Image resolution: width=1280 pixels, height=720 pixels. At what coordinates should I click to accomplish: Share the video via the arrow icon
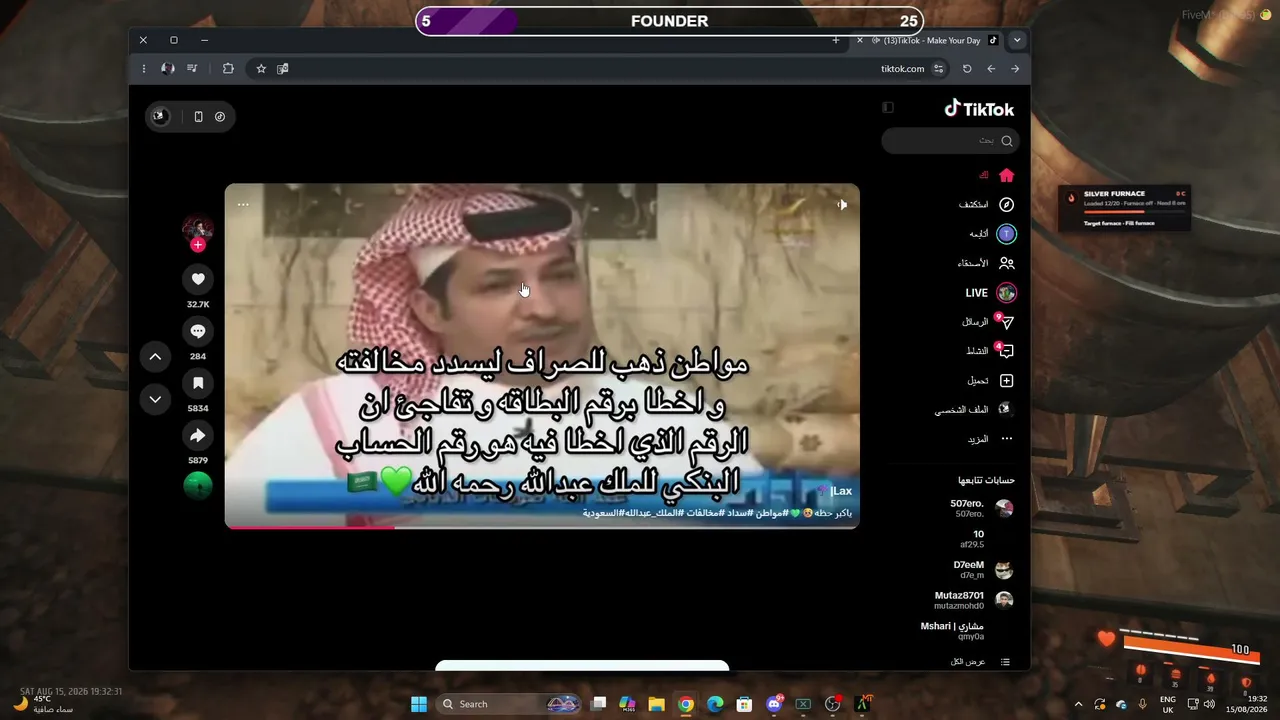tap(198, 435)
